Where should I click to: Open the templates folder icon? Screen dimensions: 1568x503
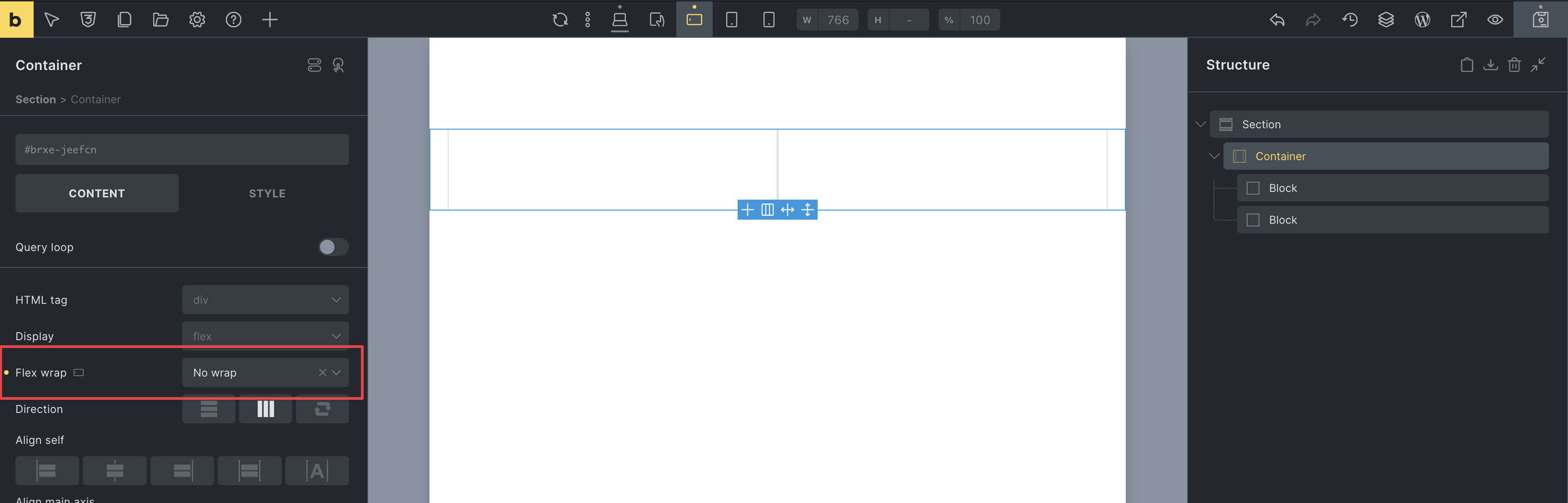point(161,20)
